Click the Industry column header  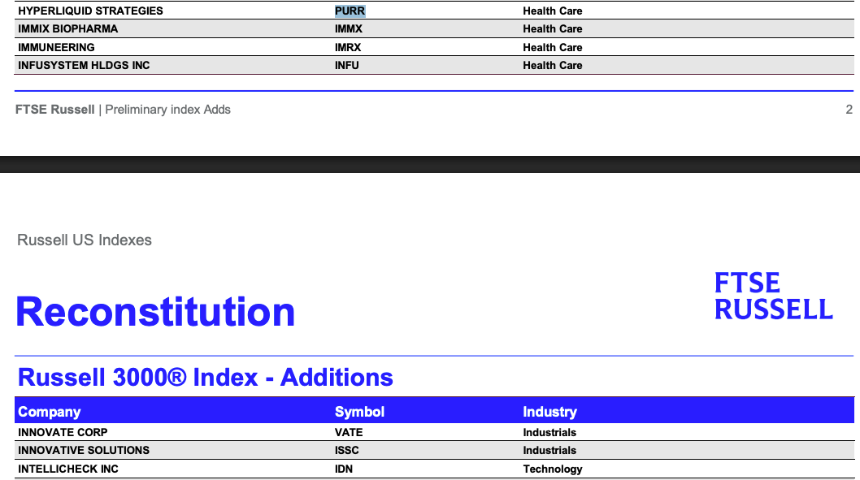550,411
